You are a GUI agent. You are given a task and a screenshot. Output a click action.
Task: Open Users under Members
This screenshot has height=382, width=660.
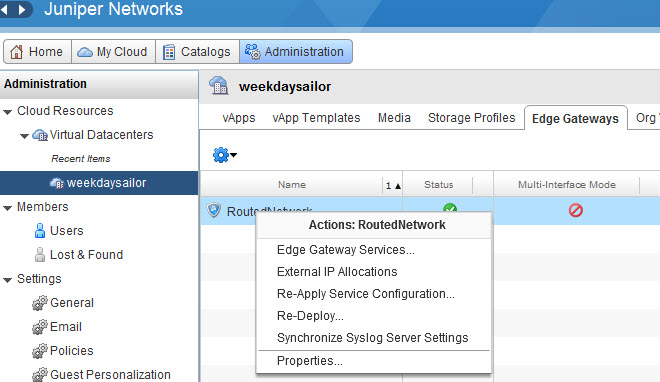point(67,231)
